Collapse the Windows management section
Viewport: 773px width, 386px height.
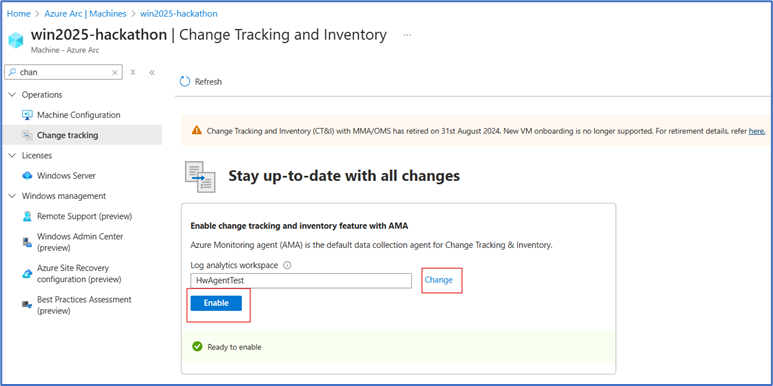tap(12, 196)
